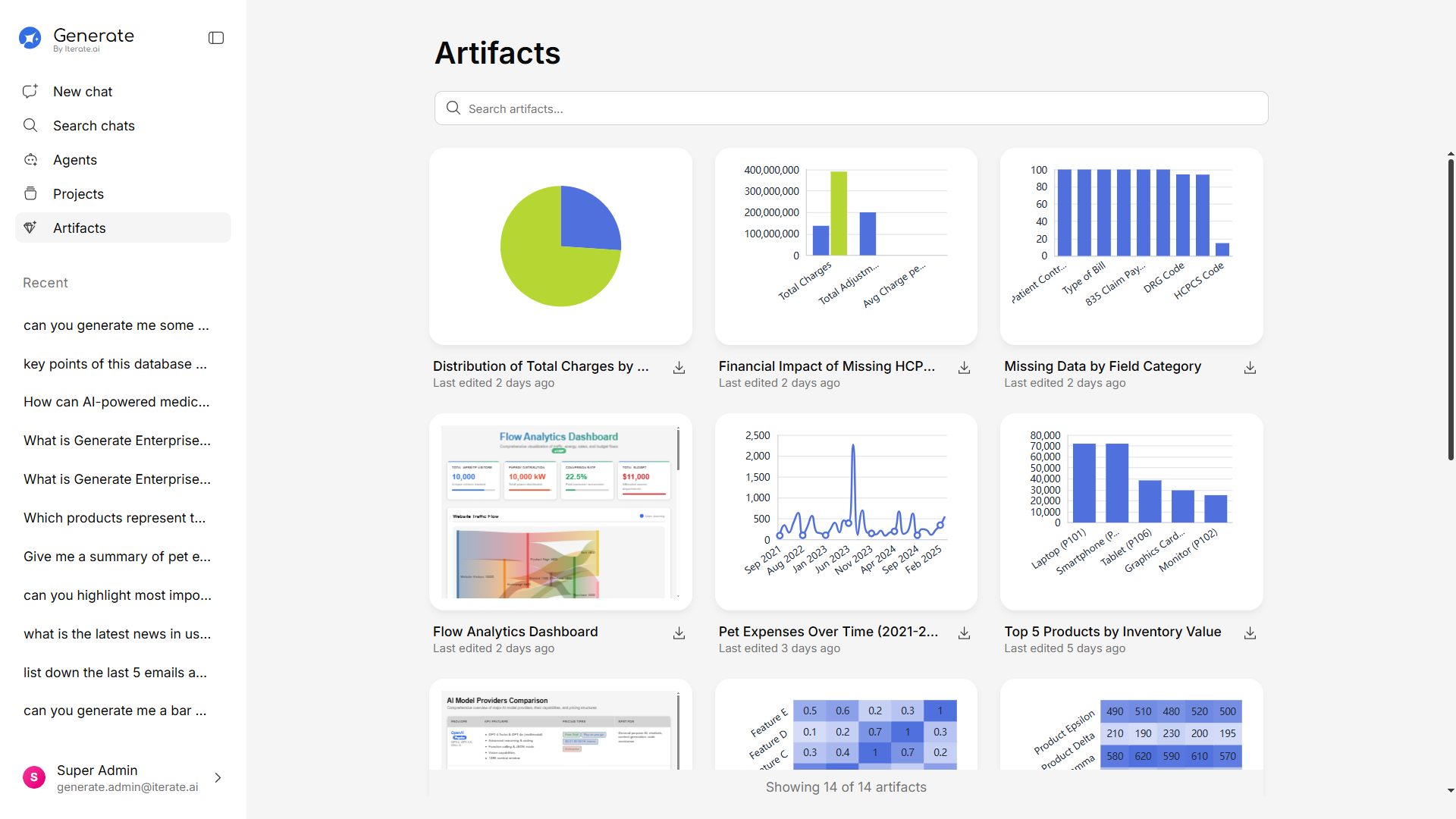Open recent chat 'Which products represent t...'
The image size is (1456, 819).
115,518
